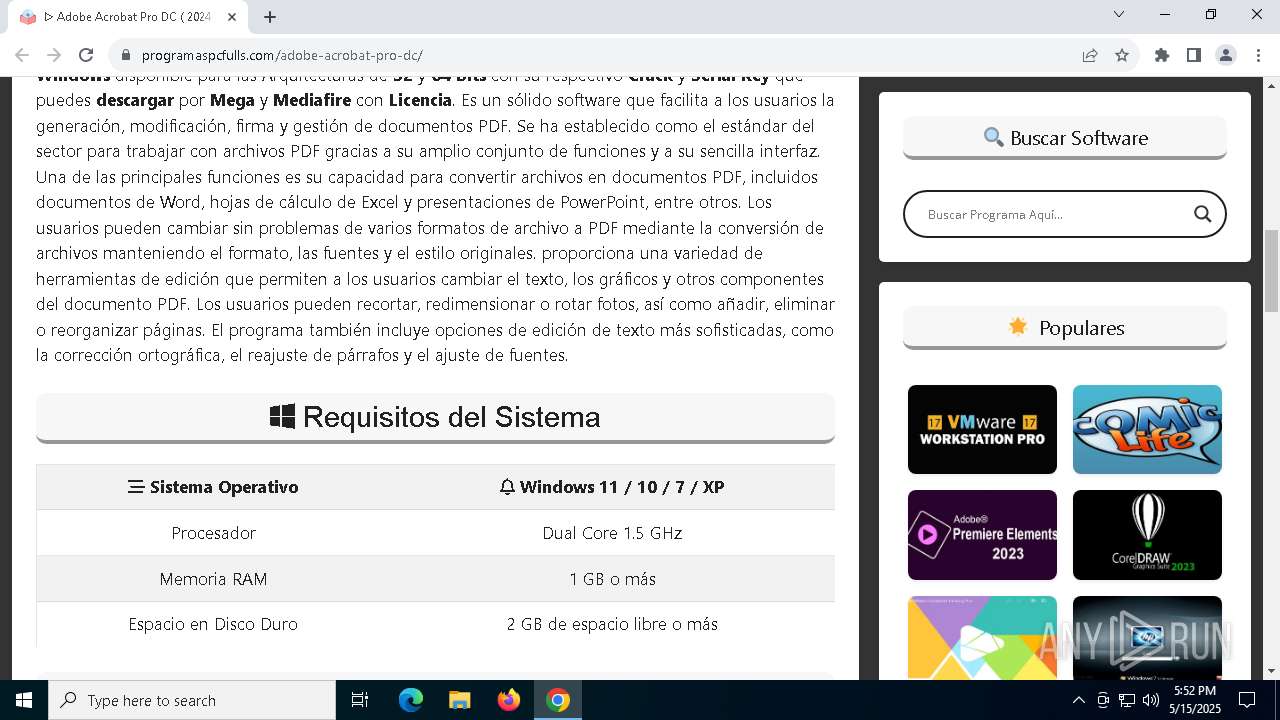Open Adobe Premiere Elements 2023 thumbnail
The height and width of the screenshot is (720, 1280).
982,535
